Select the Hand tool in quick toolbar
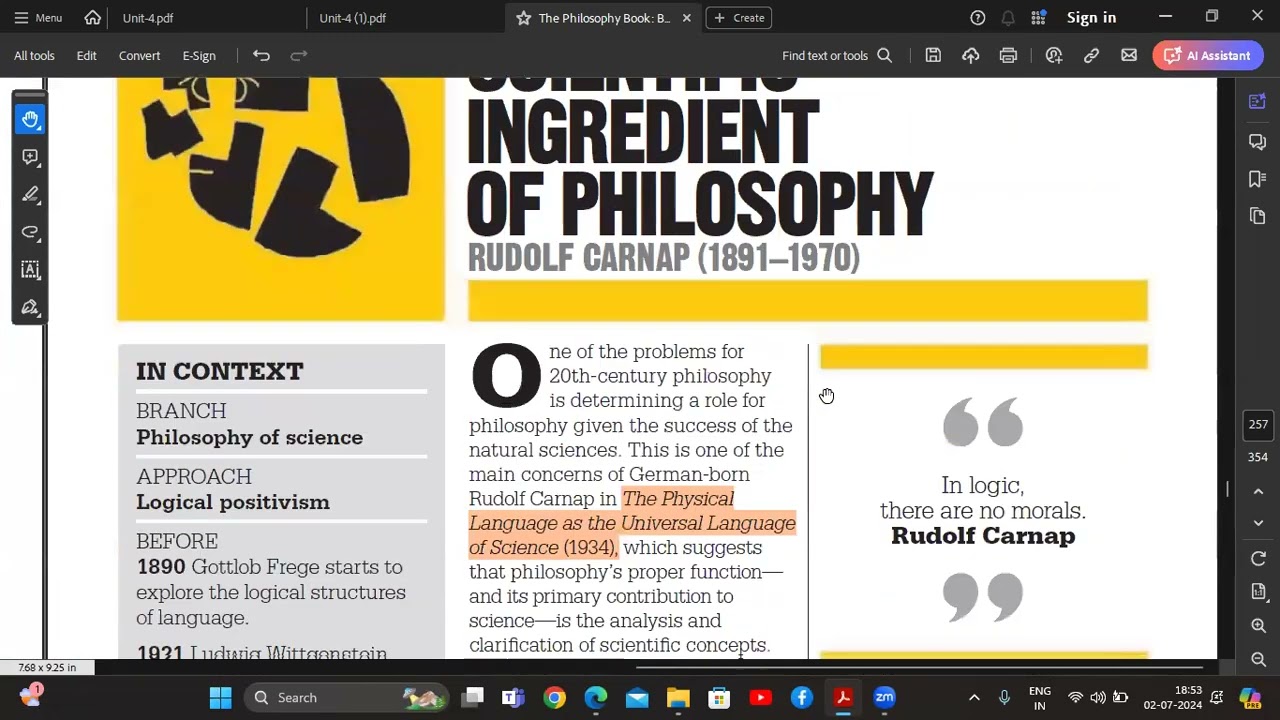1280x720 pixels. click(30, 120)
